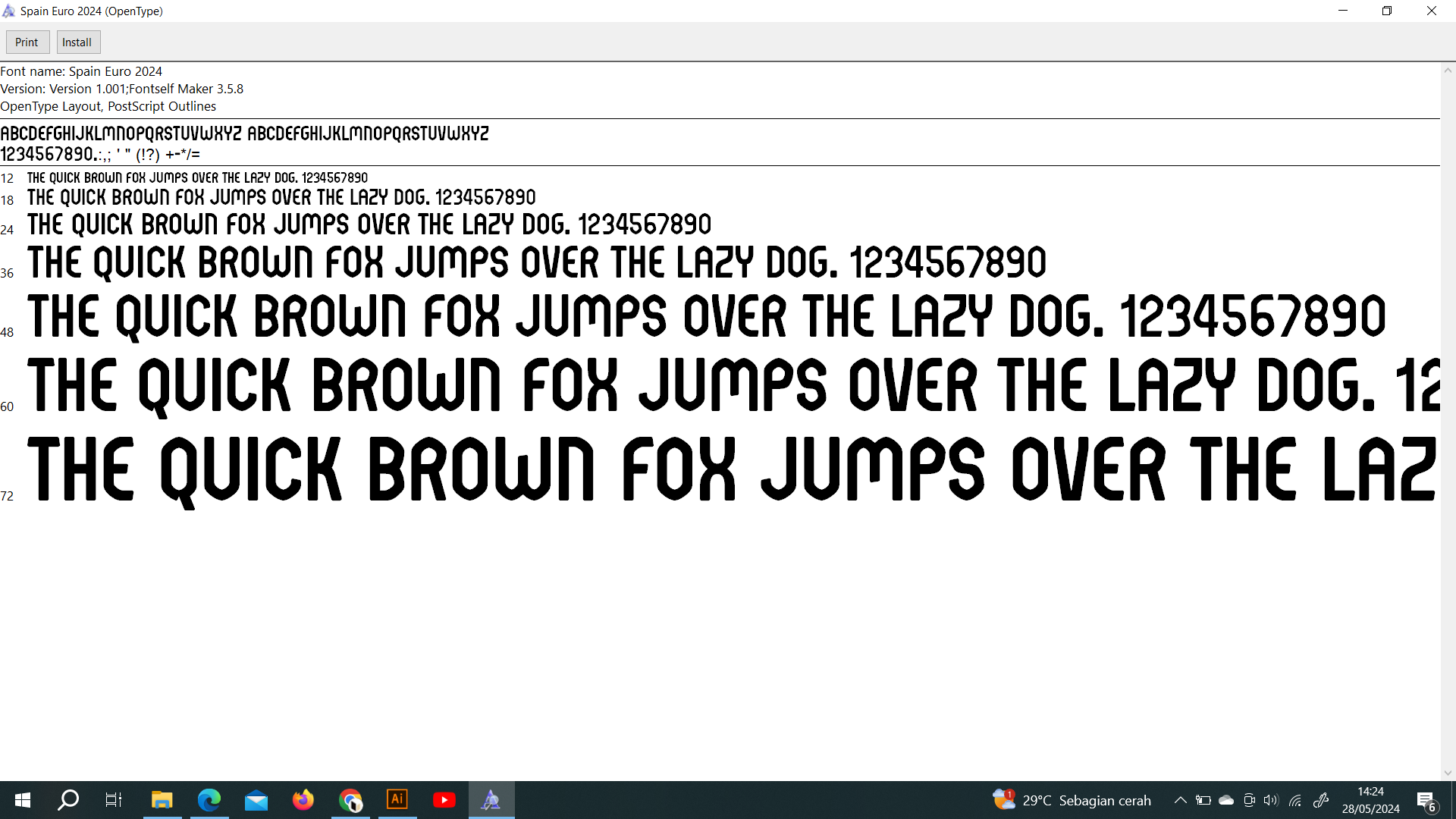
Task: Open the volume control icon
Action: 1271,800
